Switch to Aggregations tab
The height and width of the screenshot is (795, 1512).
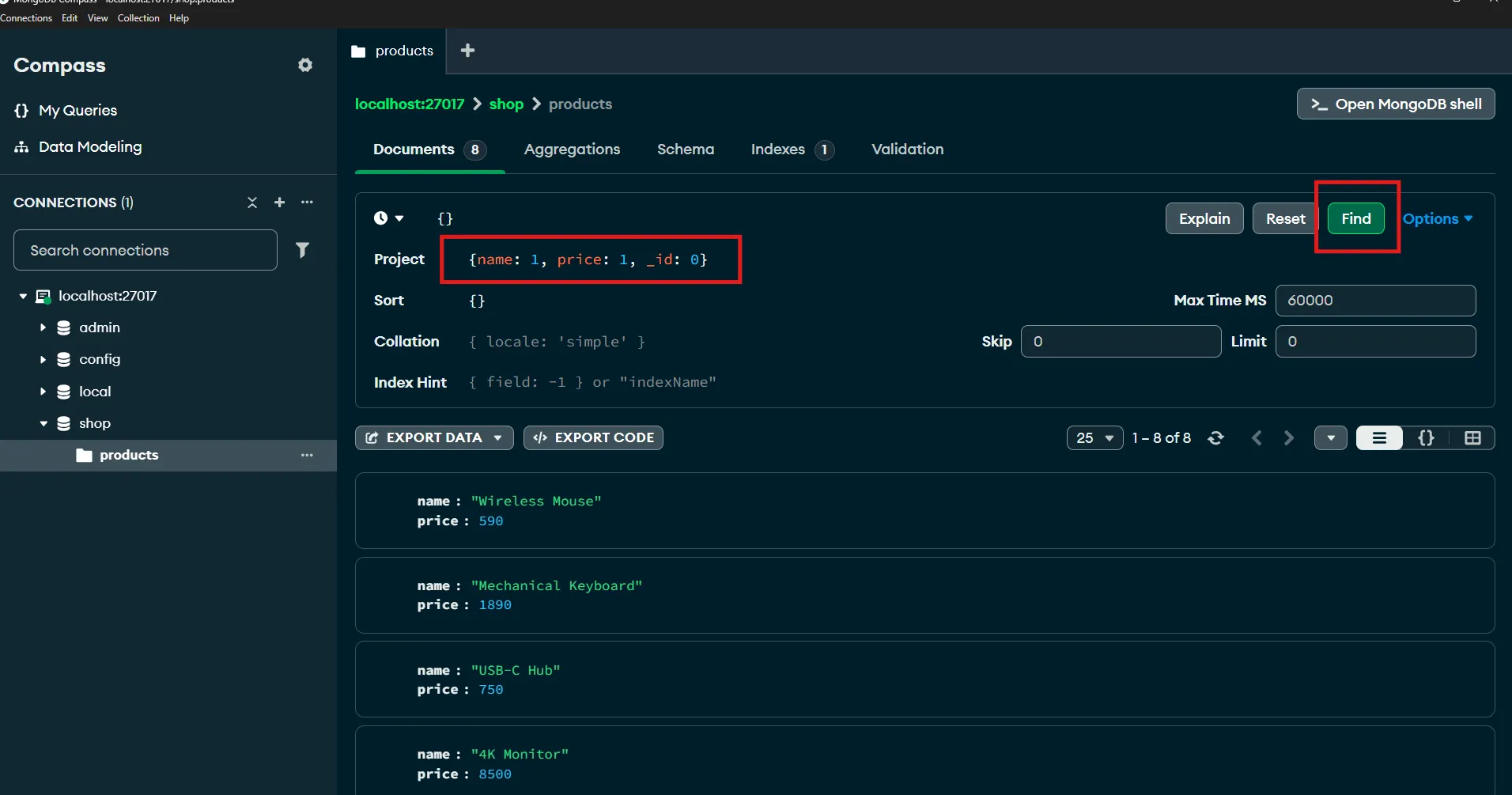click(x=572, y=150)
